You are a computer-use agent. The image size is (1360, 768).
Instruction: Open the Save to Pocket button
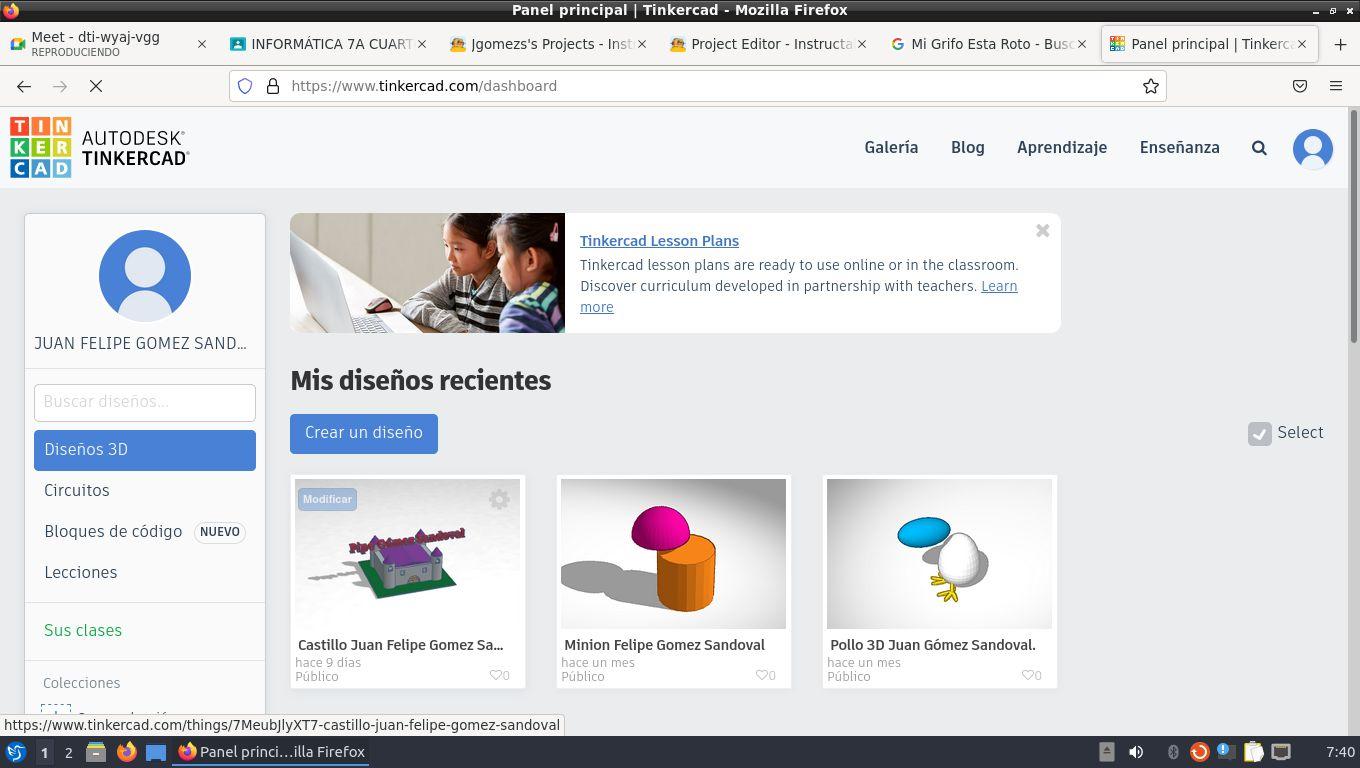coord(1300,86)
